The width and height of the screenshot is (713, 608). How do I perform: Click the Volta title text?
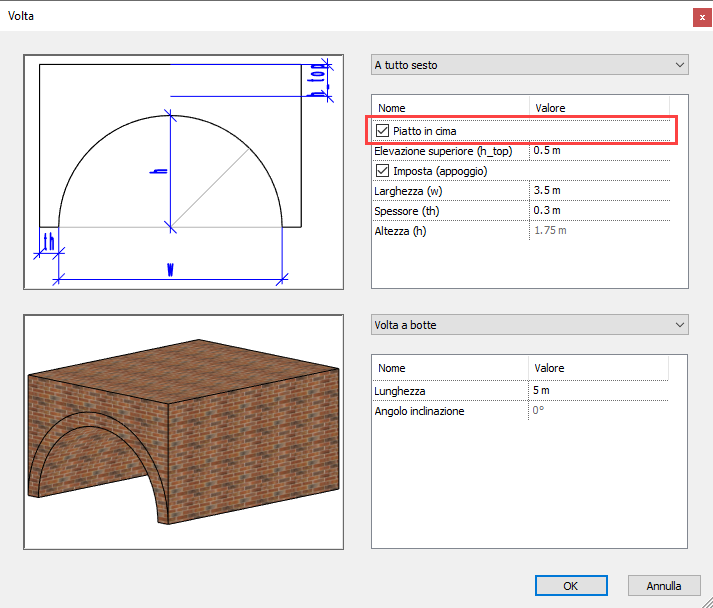21,16
